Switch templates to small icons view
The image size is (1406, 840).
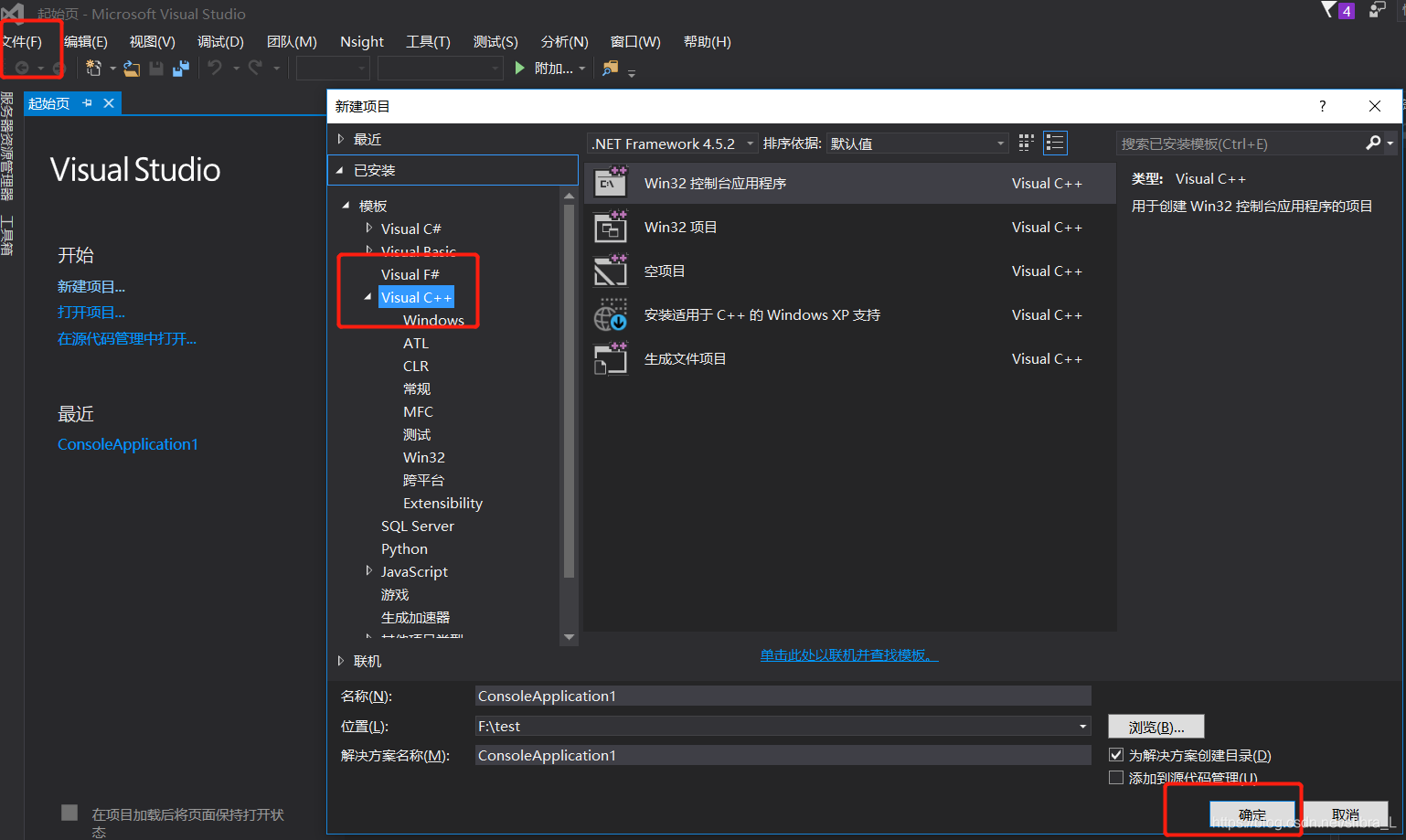click(x=1026, y=143)
